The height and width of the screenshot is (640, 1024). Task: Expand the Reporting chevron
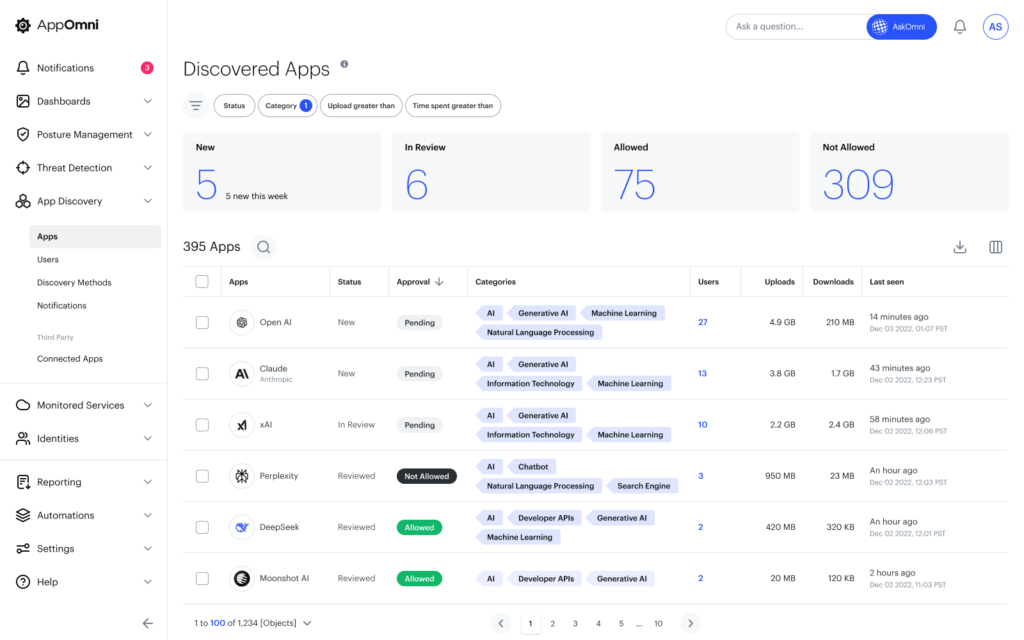click(148, 482)
